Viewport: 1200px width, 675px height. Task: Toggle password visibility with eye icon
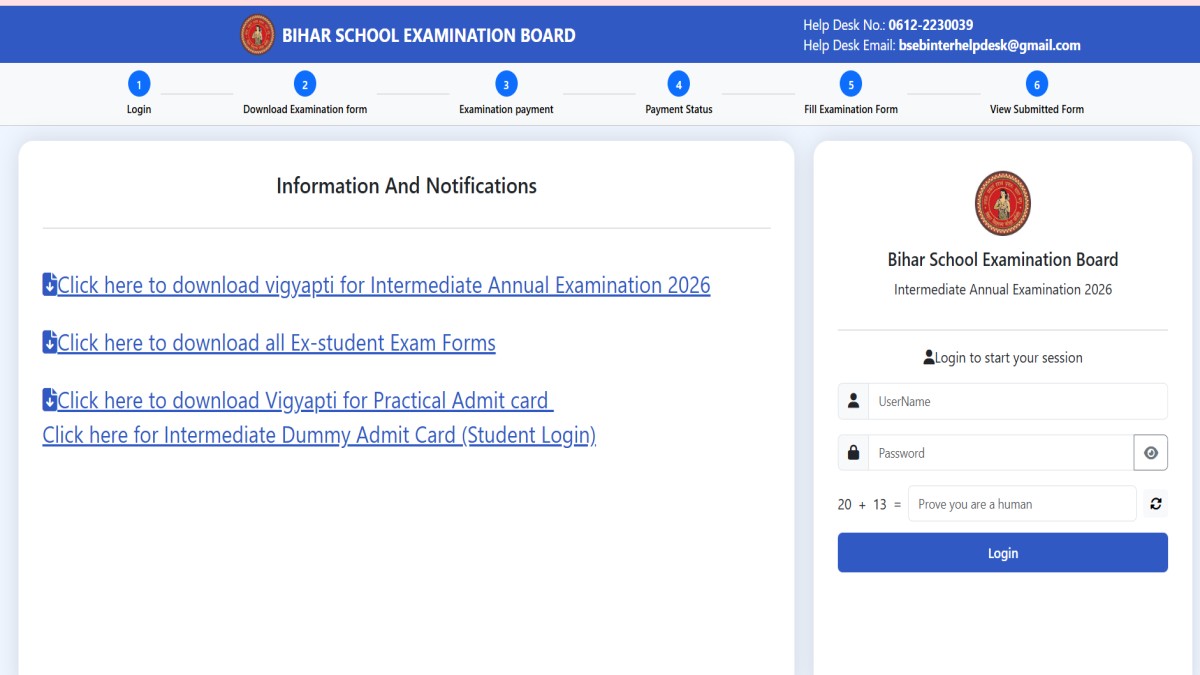1150,453
